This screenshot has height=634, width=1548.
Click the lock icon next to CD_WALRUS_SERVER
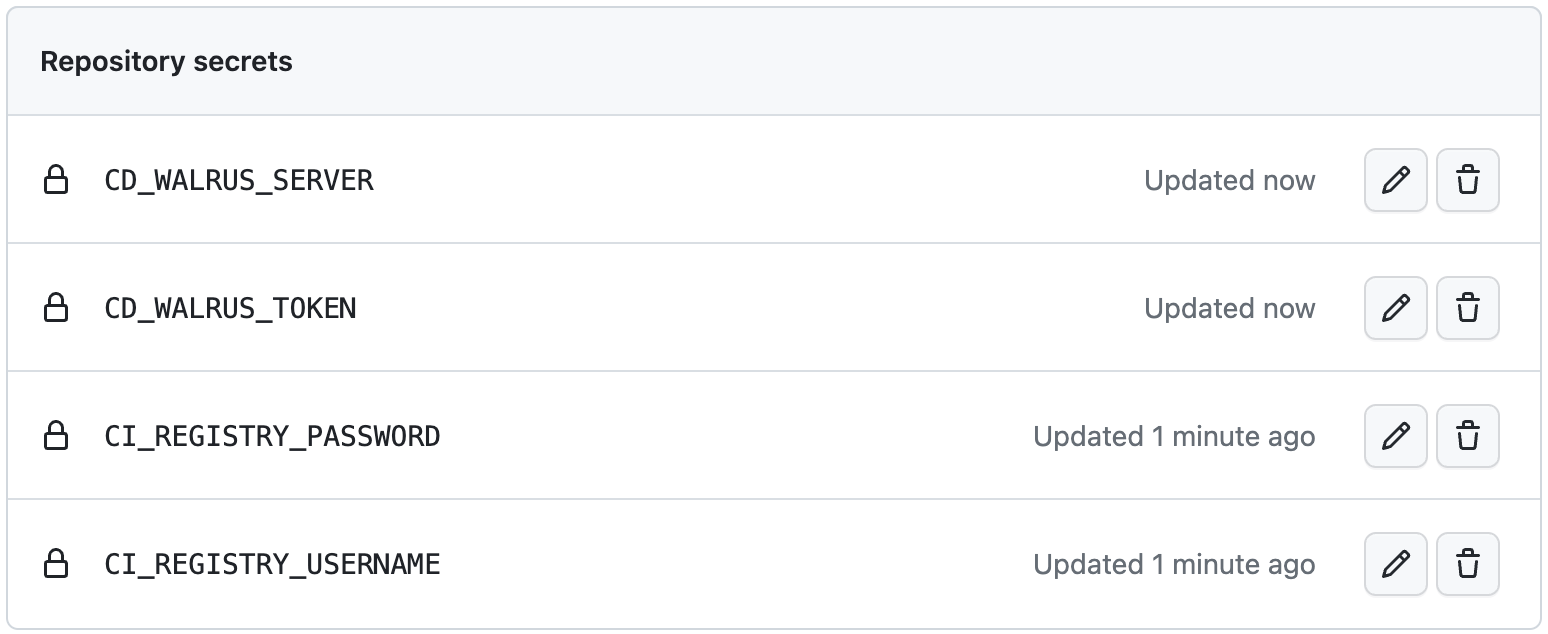[x=57, y=180]
